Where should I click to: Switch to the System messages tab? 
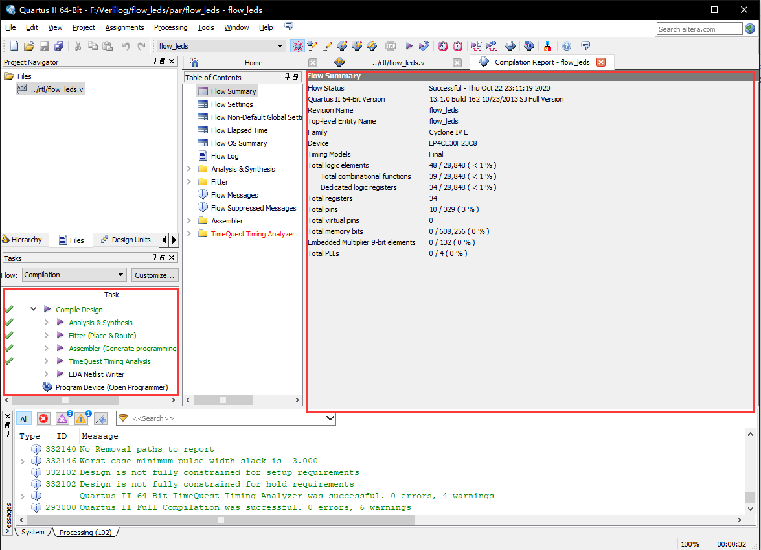[33, 532]
